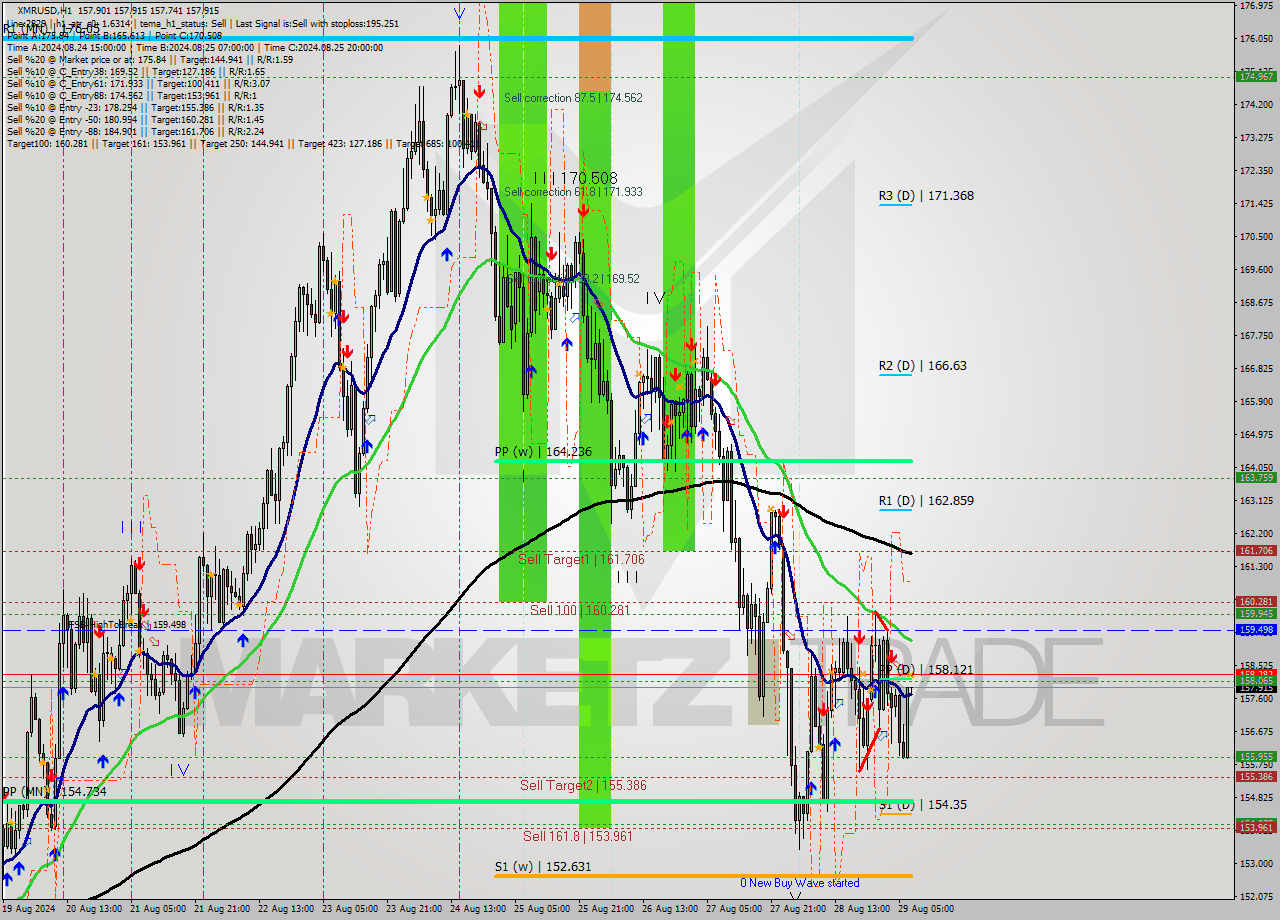Click the 'PP (D) | 158.121' pivot label

(x=926, y=669)
